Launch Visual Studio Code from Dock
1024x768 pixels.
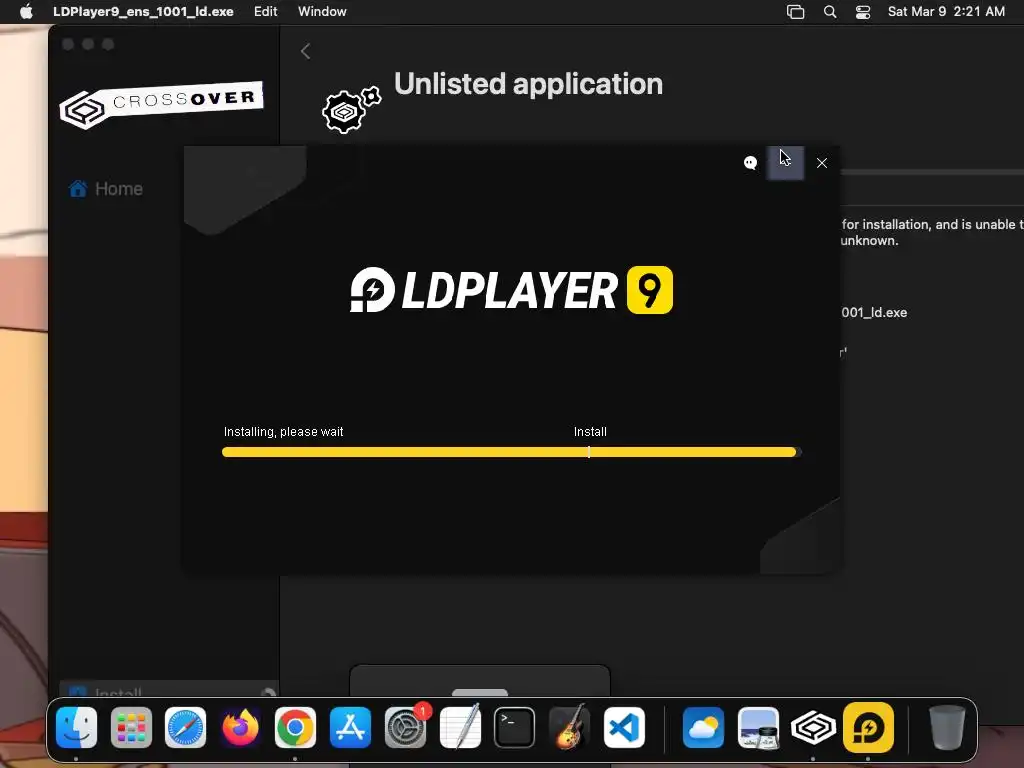(624, 727)
